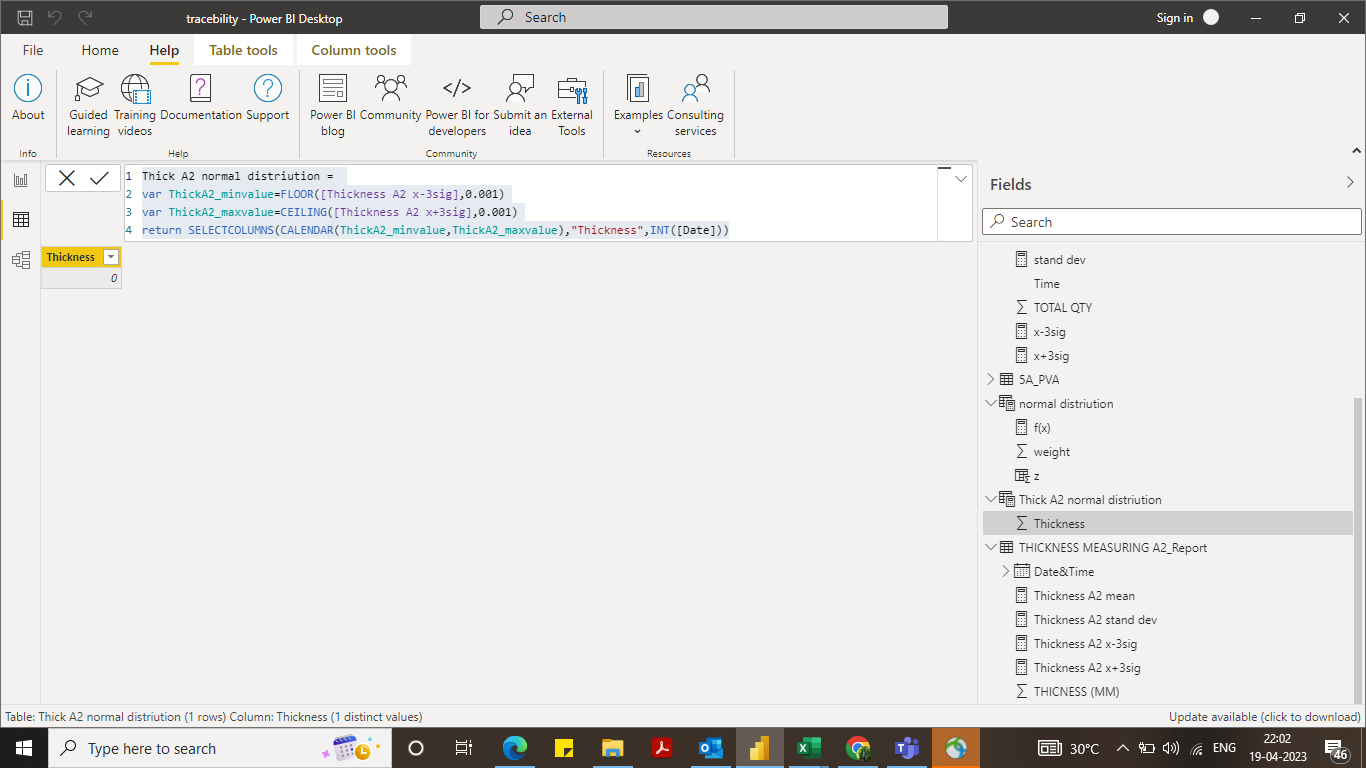The width and height of the screenshot is (1366, 768).
Task: Open the File menu
Action: [x=33, y=50]
